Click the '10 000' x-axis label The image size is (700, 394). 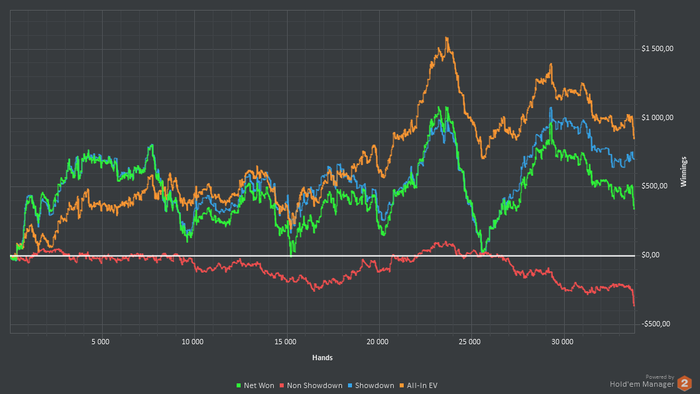[x=192, y=342]
